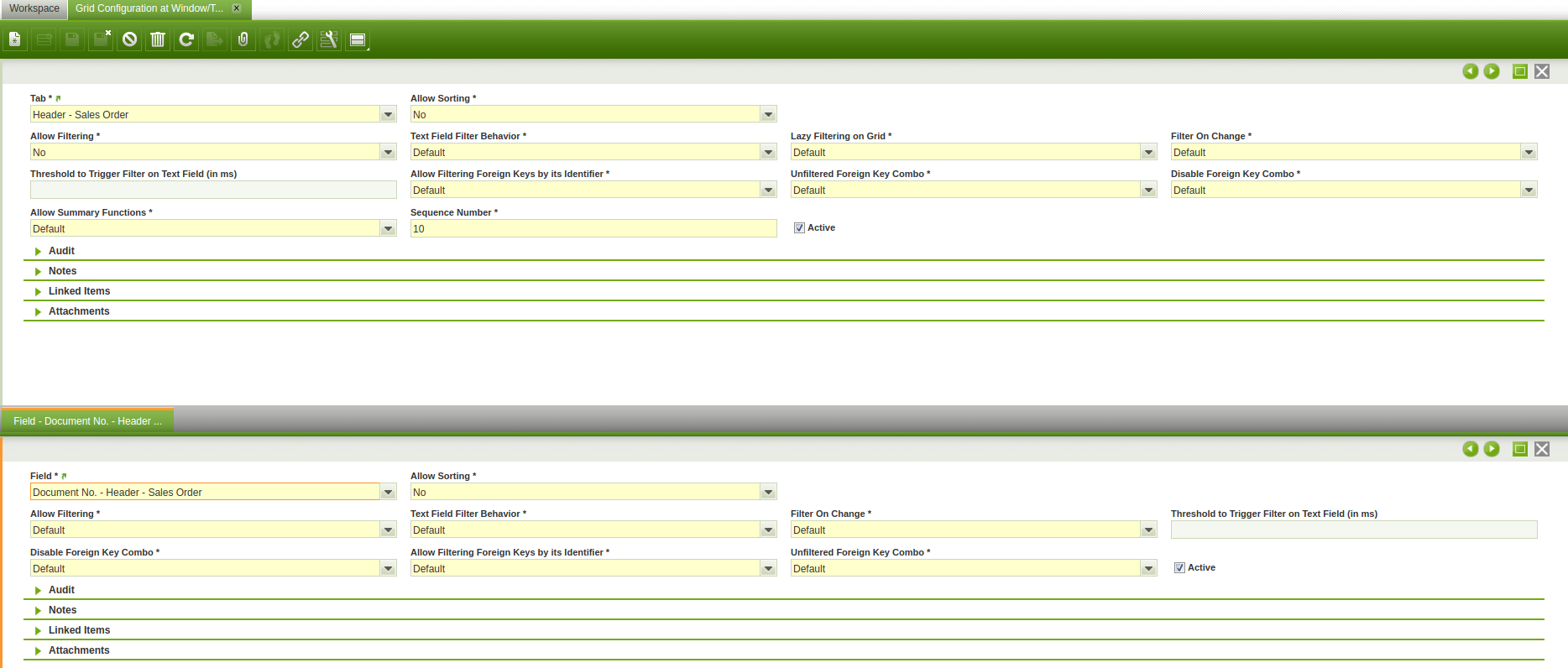This screenshot has height=668, width=1568.
Task: Open the Tab dropdown showing Header - Sales Order
Action: click(x=388, y=114)
